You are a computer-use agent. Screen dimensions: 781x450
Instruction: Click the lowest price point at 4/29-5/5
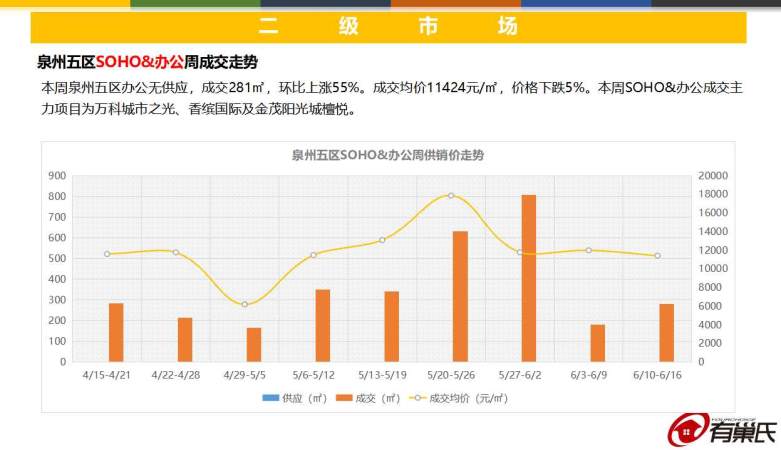(245, 304)
